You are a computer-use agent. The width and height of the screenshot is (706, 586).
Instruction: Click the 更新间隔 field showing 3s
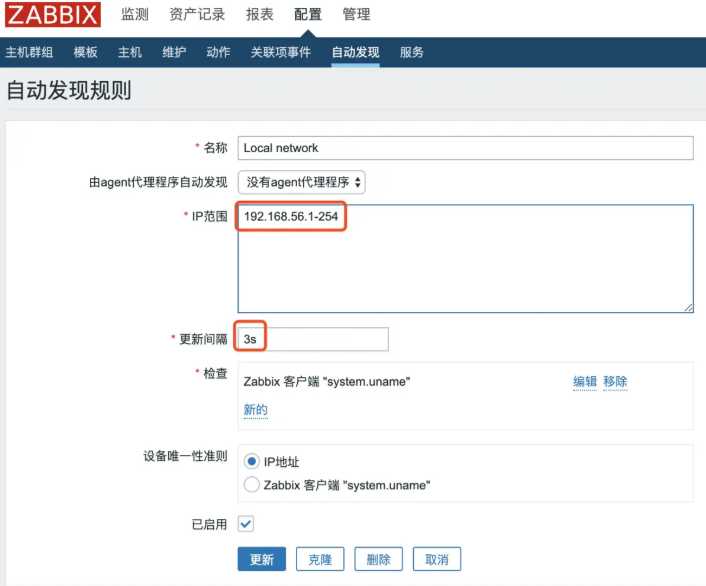[x=313, y=339]
